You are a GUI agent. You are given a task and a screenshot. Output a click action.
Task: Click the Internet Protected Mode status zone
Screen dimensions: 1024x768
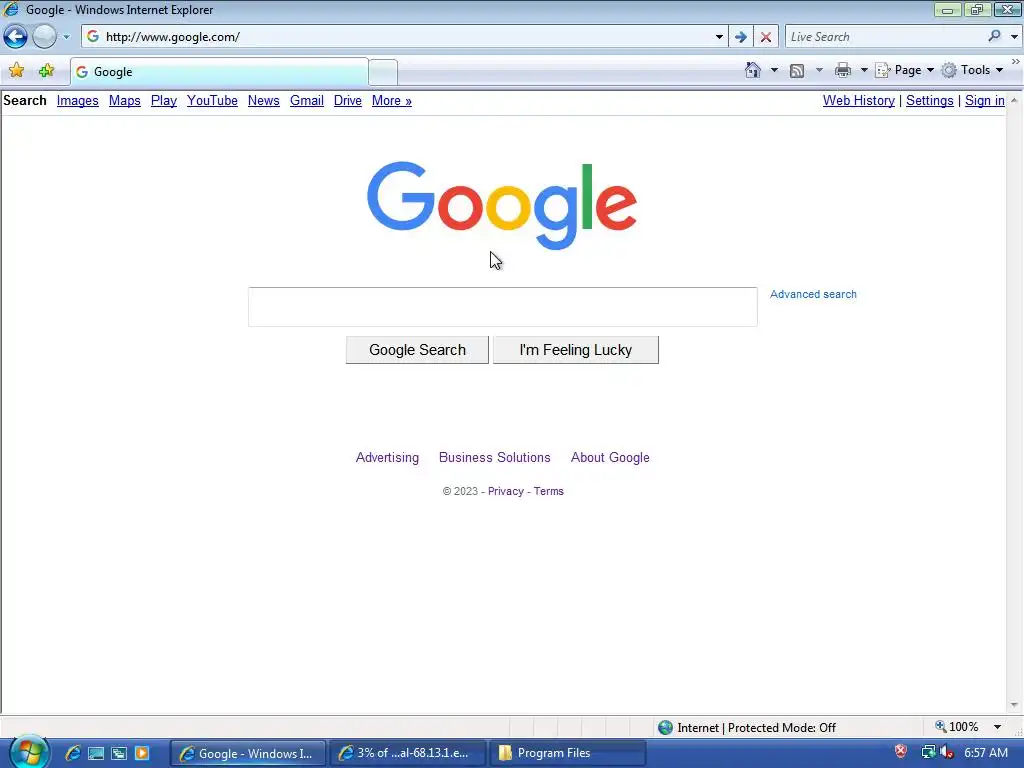pyautogui.click(x=747, y=728)
